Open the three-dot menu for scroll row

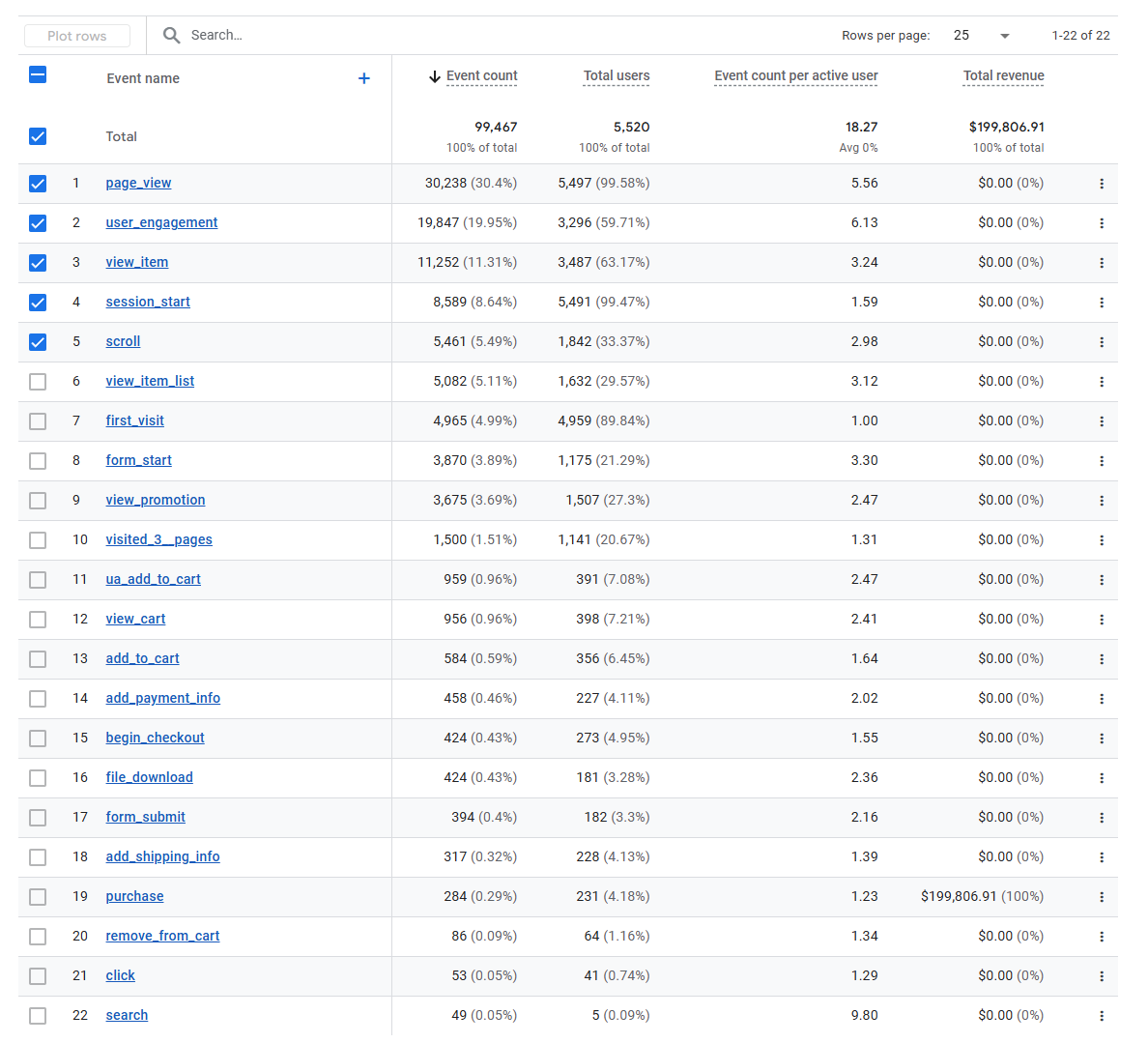tap(1102, 342)
